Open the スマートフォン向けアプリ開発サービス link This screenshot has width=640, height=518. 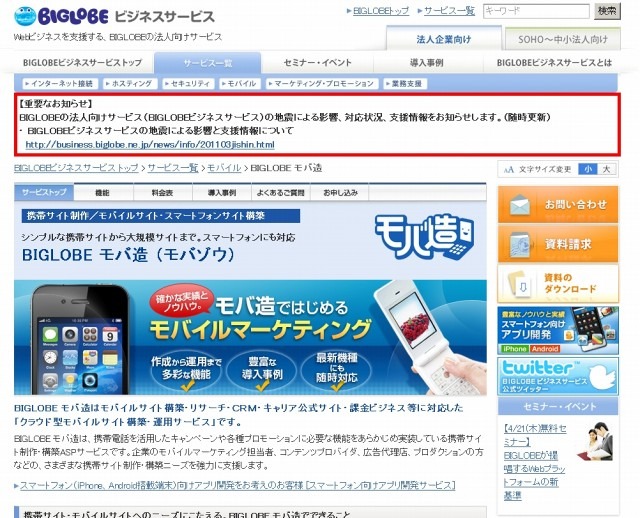[x=237, y=485]
